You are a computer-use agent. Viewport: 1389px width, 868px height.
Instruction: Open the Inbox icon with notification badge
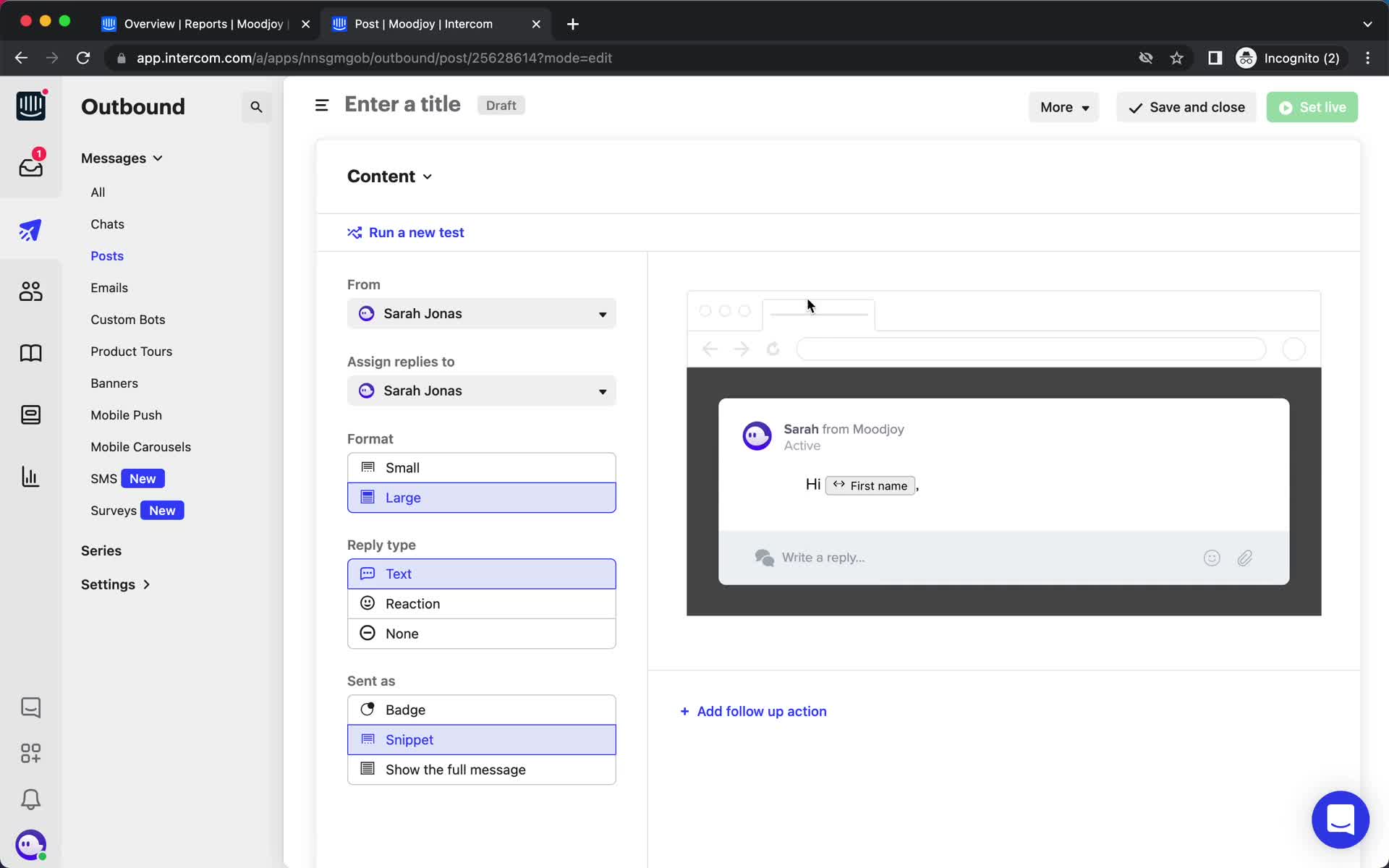30,166
